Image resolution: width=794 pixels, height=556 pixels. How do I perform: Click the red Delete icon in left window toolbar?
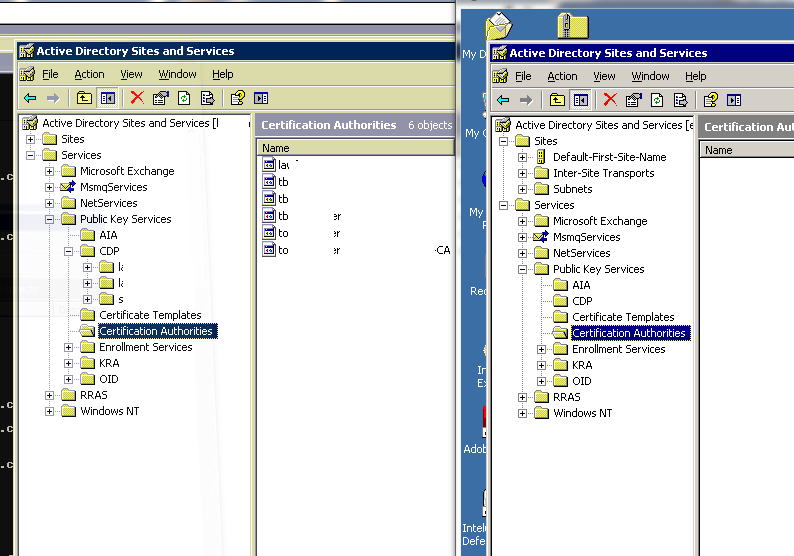[x=137, y=97]
